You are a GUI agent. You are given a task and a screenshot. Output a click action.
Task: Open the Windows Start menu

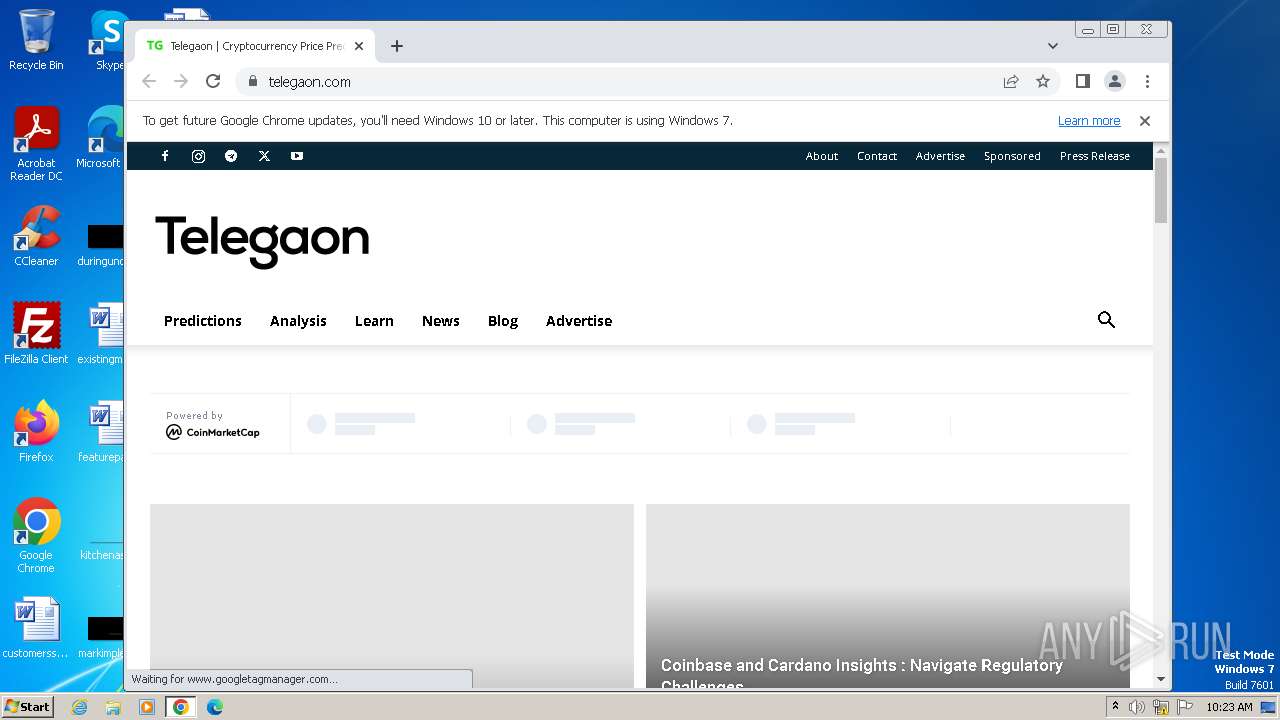tap(28, 706)
